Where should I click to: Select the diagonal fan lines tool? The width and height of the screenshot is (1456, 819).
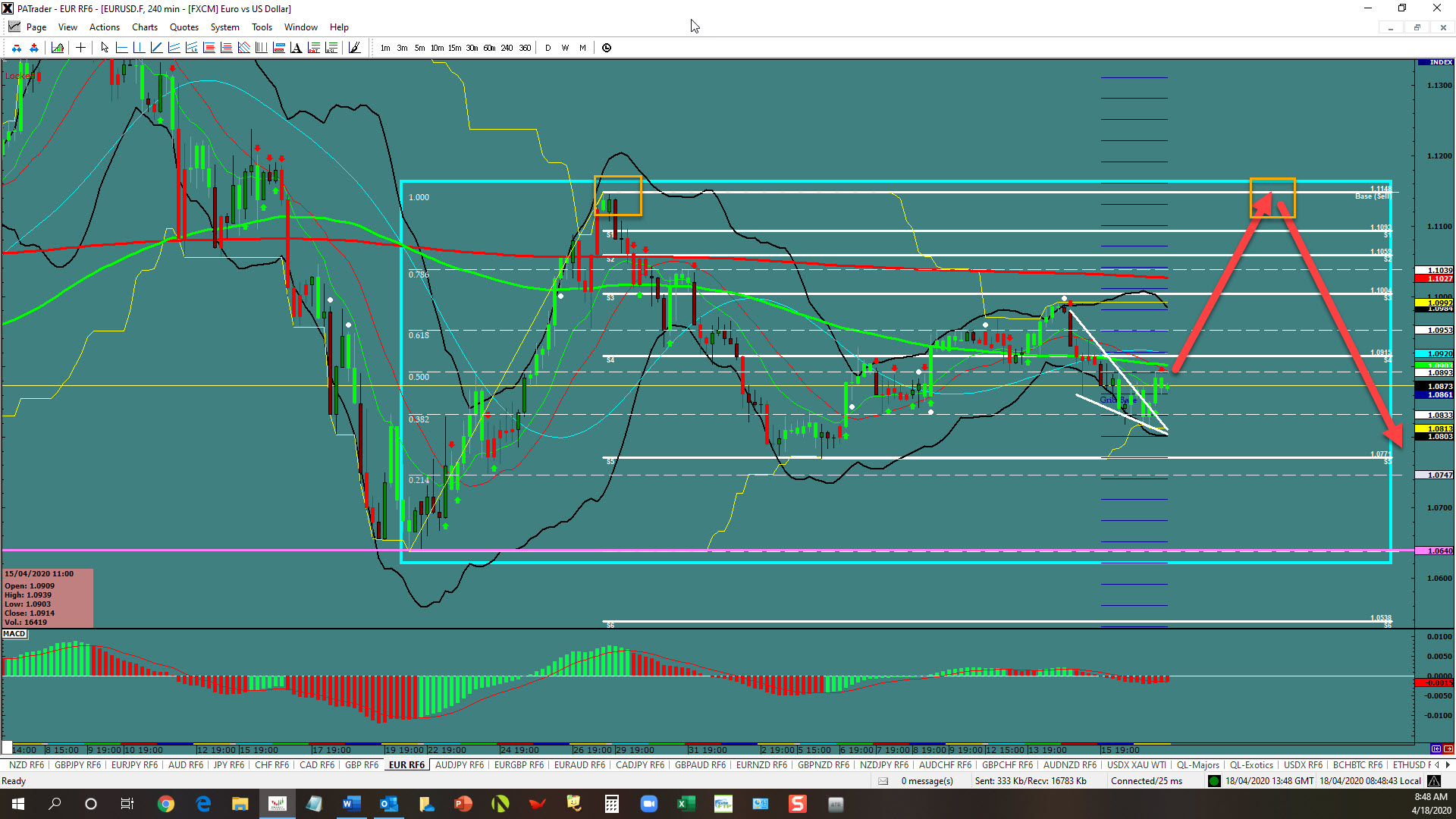click(x=243, y=48)
